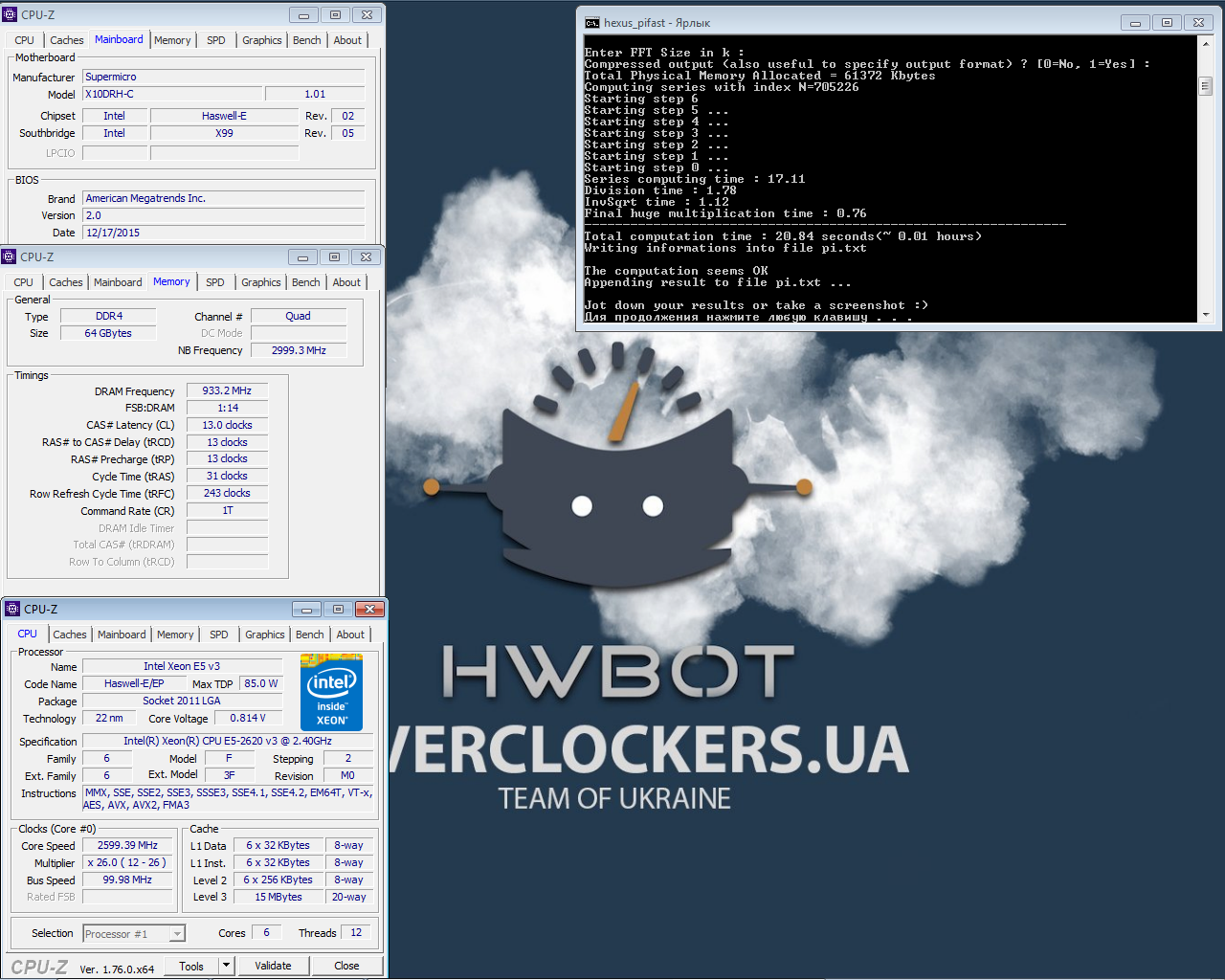Minimize the hexus_pifast console window

point(1135,23)
